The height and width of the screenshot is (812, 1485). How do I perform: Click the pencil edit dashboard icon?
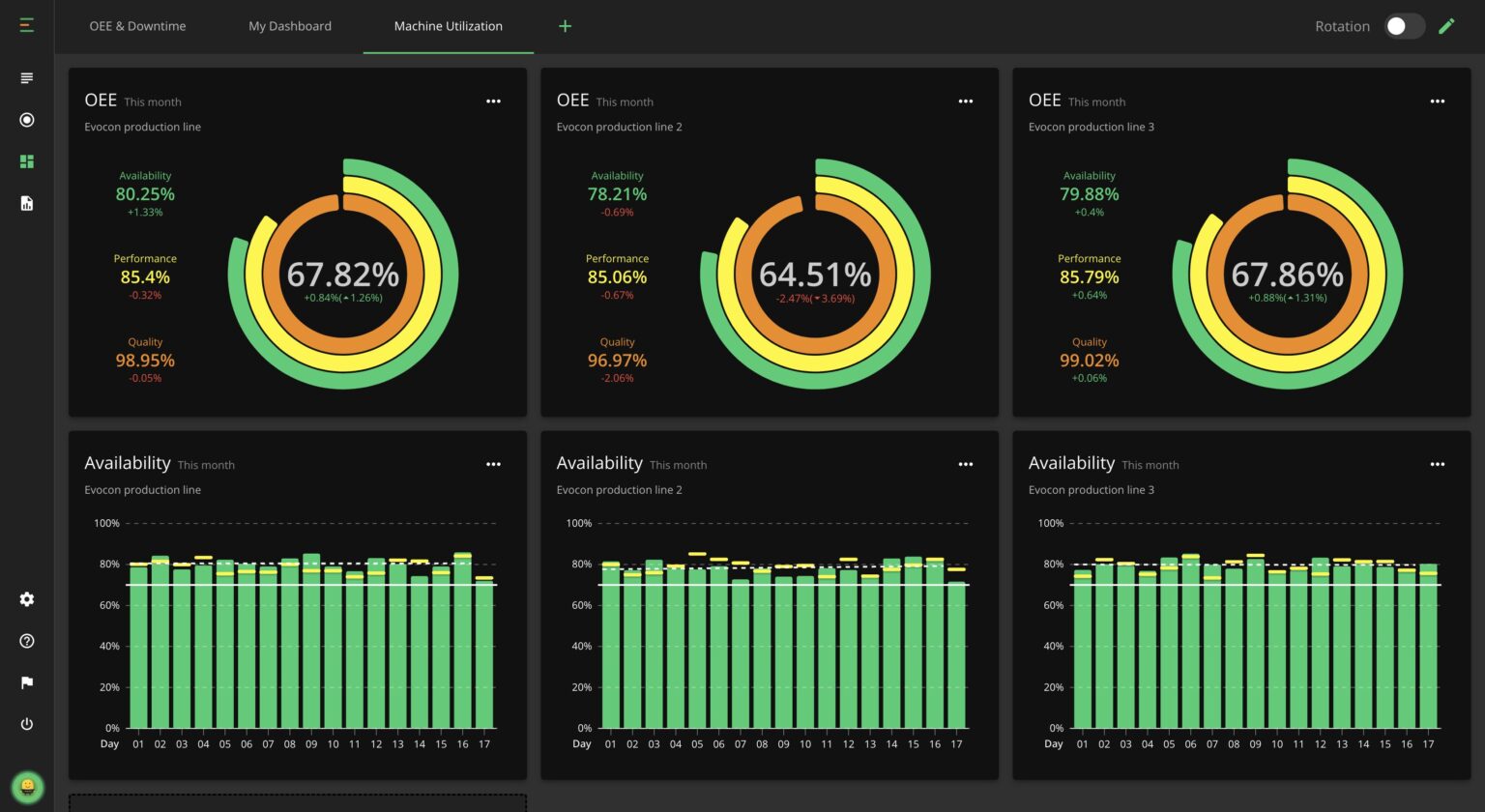(x=1446, y=26)
